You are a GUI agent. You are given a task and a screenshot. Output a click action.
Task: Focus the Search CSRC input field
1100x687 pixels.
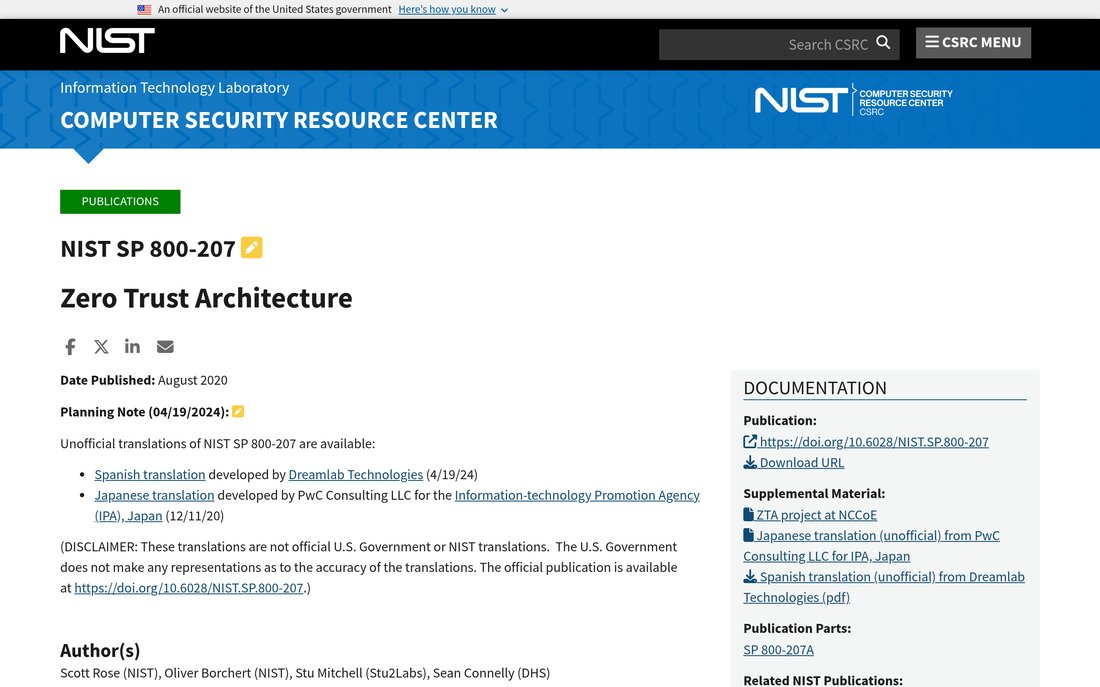pyautogui.click(x=766, y=44)
